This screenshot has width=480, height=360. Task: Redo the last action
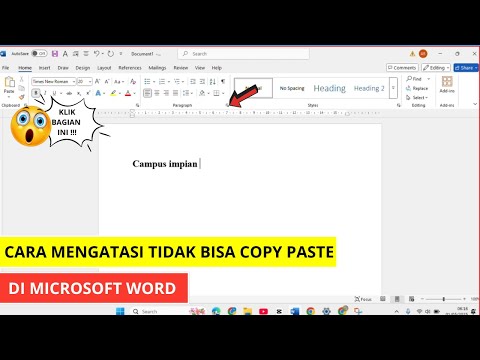click(x=110, y=54)
